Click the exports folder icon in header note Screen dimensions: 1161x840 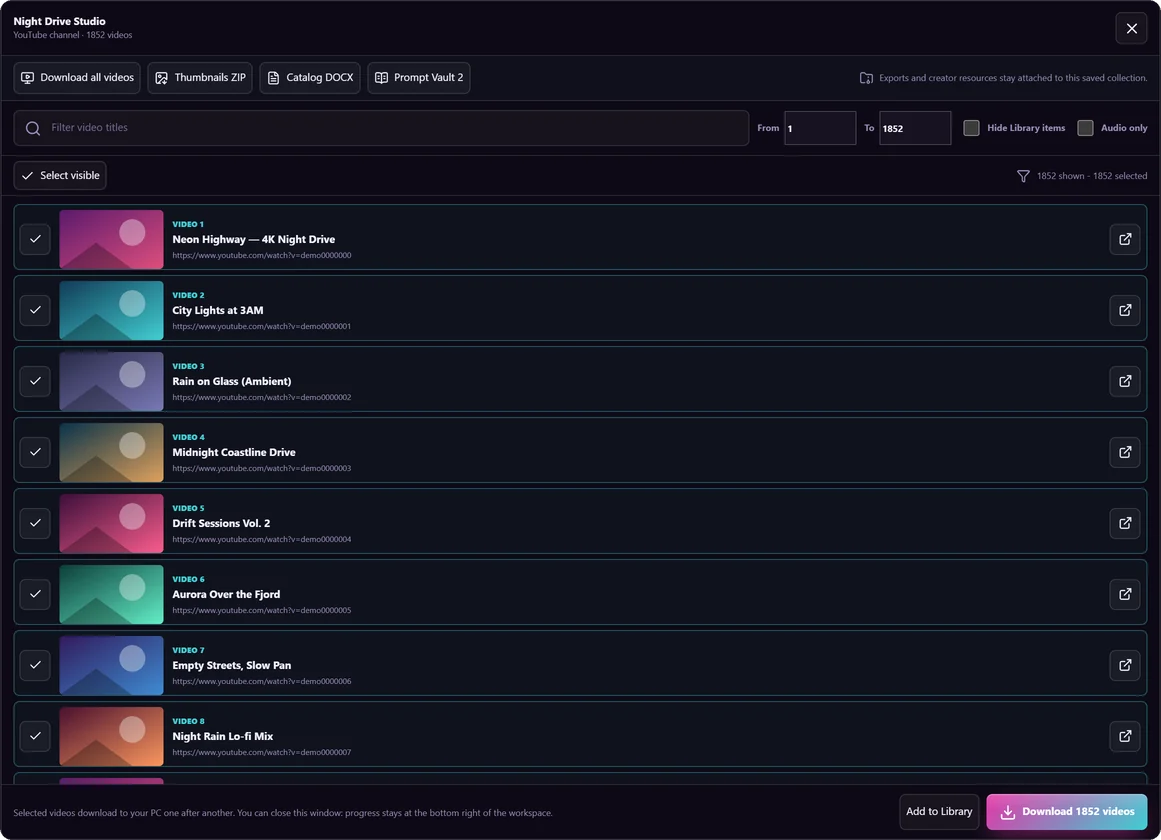866,78
